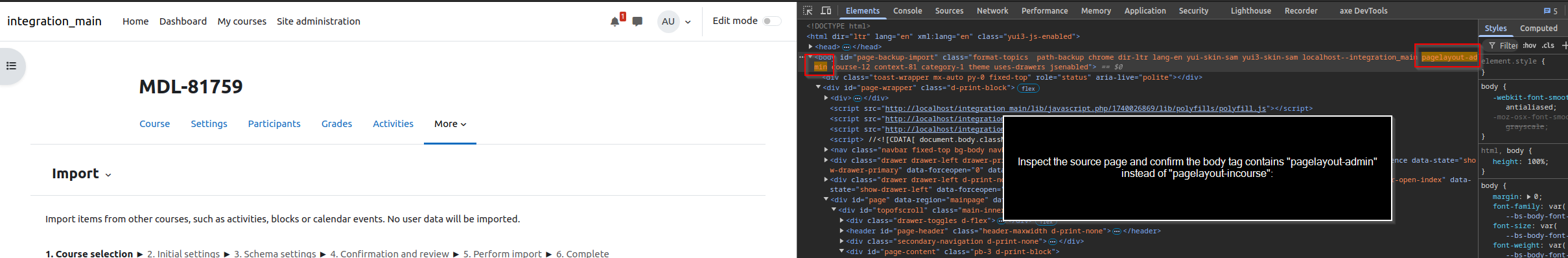Collapse the div id topofscroll node
This screenshot has width=1568, height=258.
tap(834, 210)
